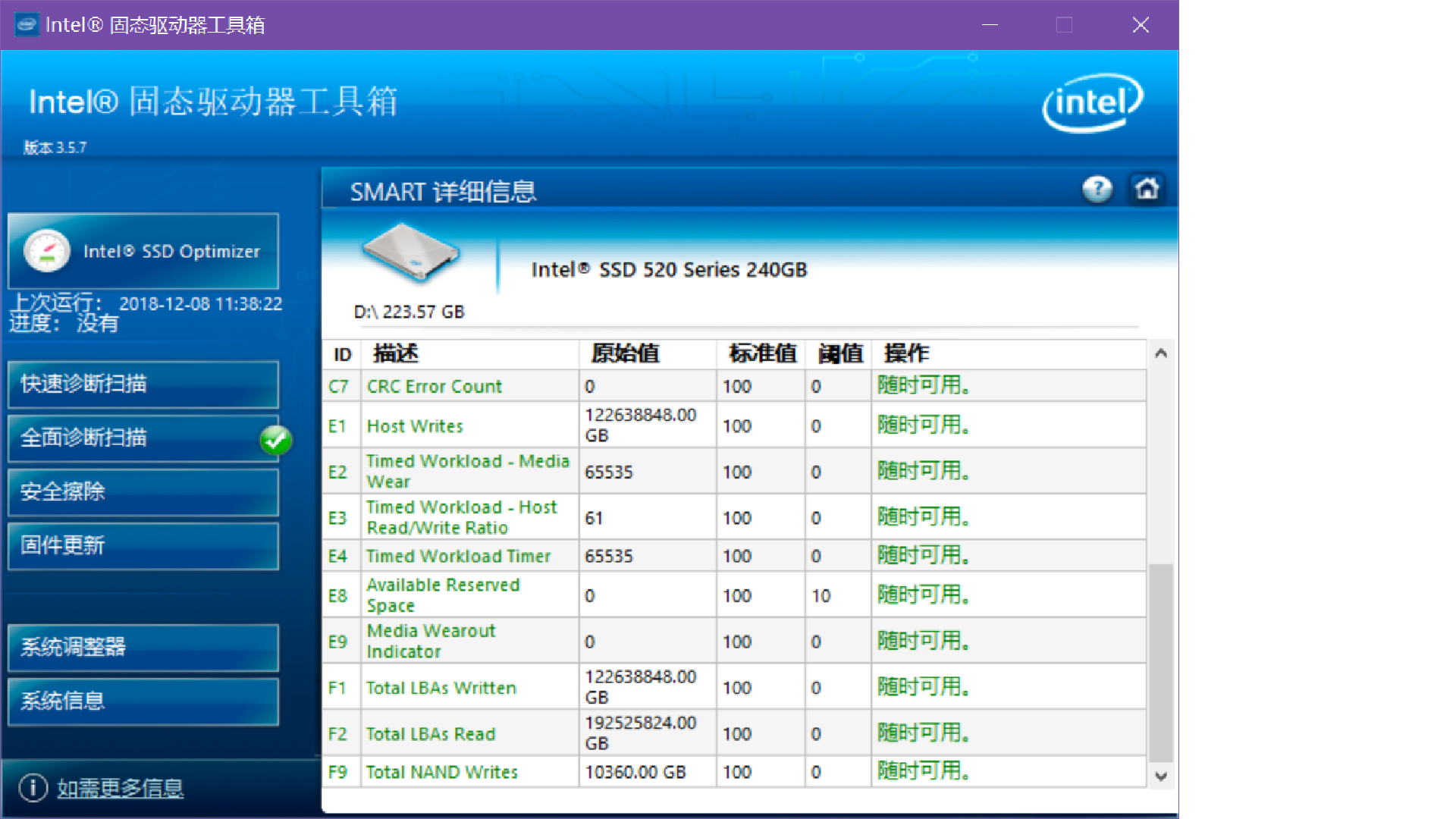Click 随时可用 action in F2 row
The image size is (1456, 819).
pos(924,733)
